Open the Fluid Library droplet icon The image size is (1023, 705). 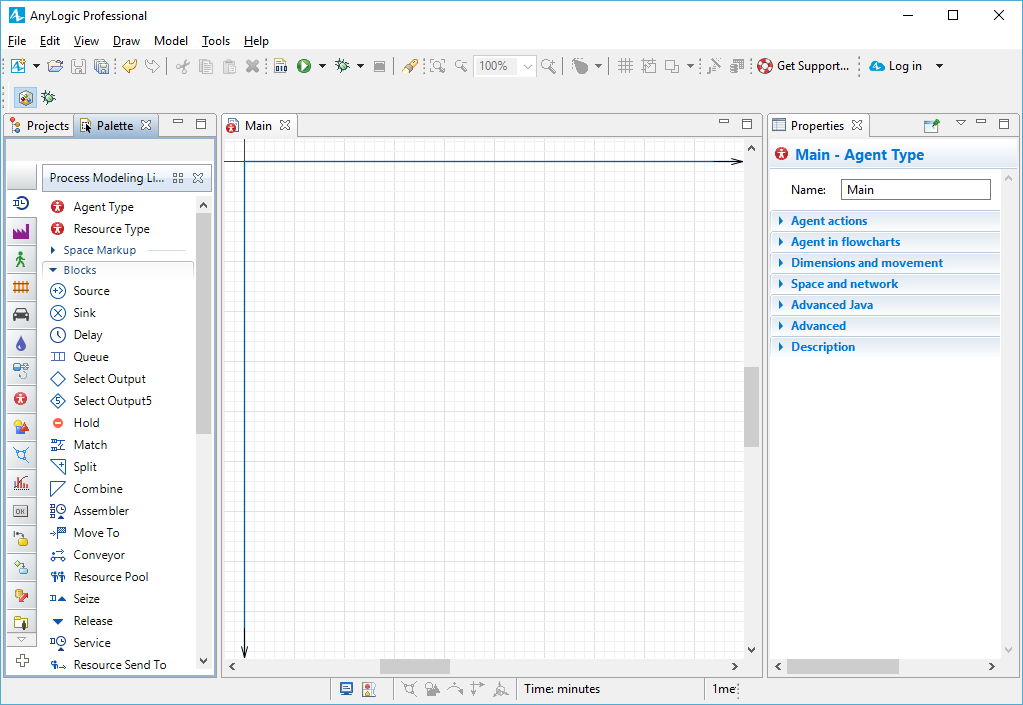(21, 343)
